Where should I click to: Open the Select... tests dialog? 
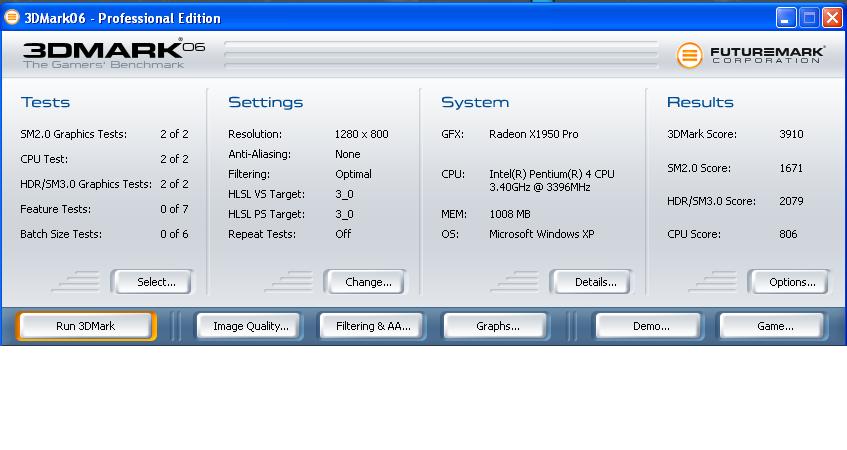coord(152,282)
